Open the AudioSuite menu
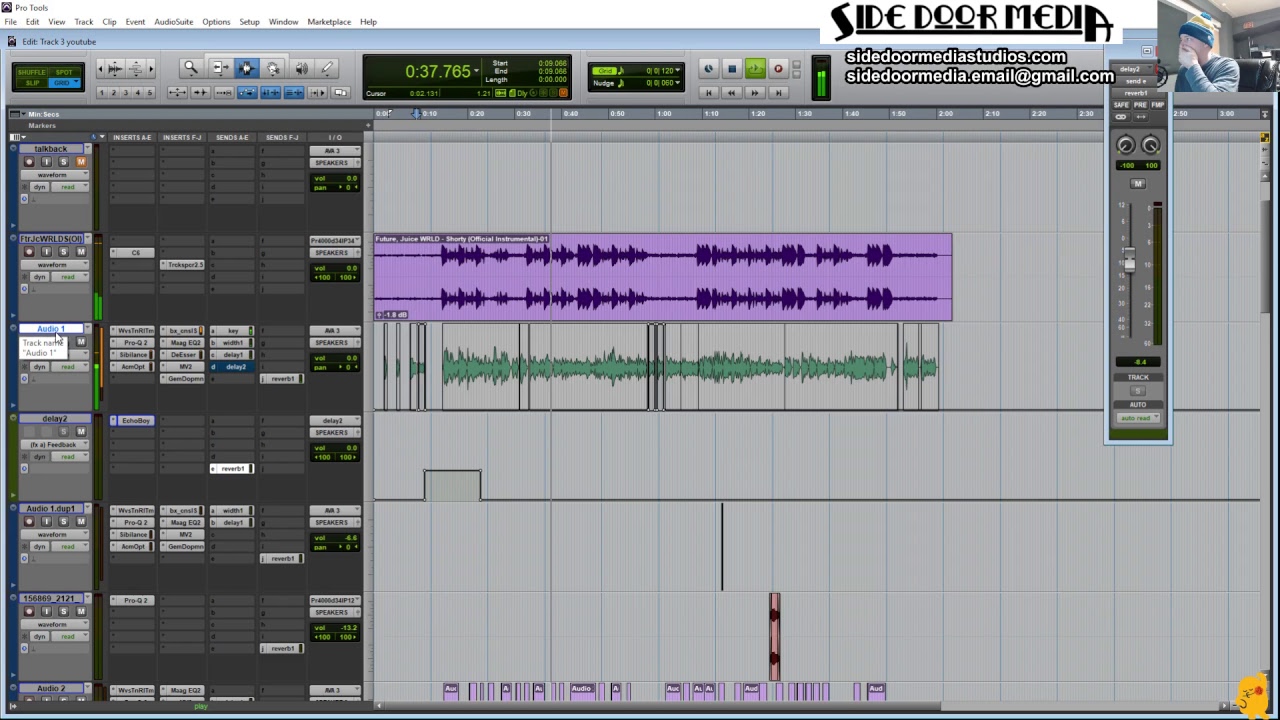 (x=173, y=21)
